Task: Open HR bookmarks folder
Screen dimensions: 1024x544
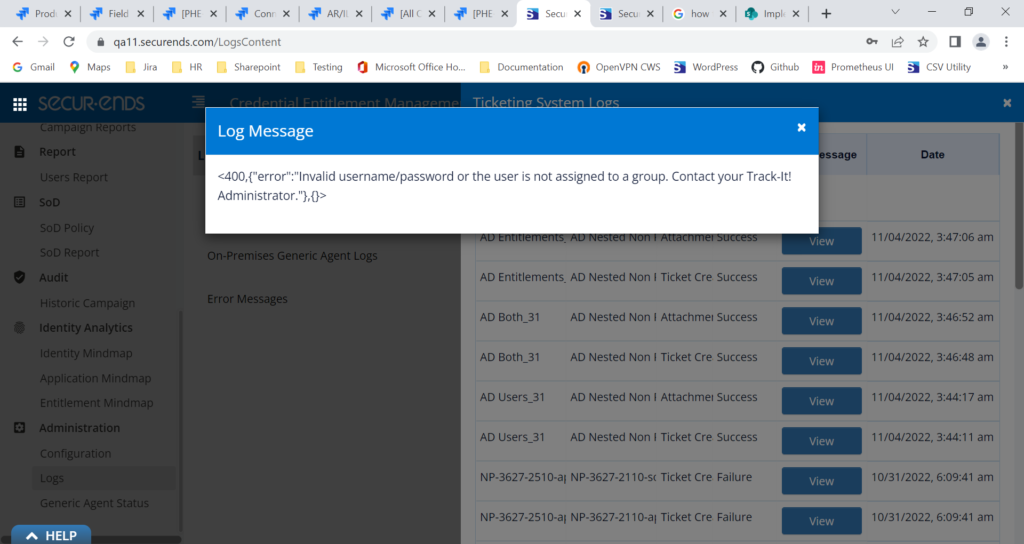Action: 187,67
